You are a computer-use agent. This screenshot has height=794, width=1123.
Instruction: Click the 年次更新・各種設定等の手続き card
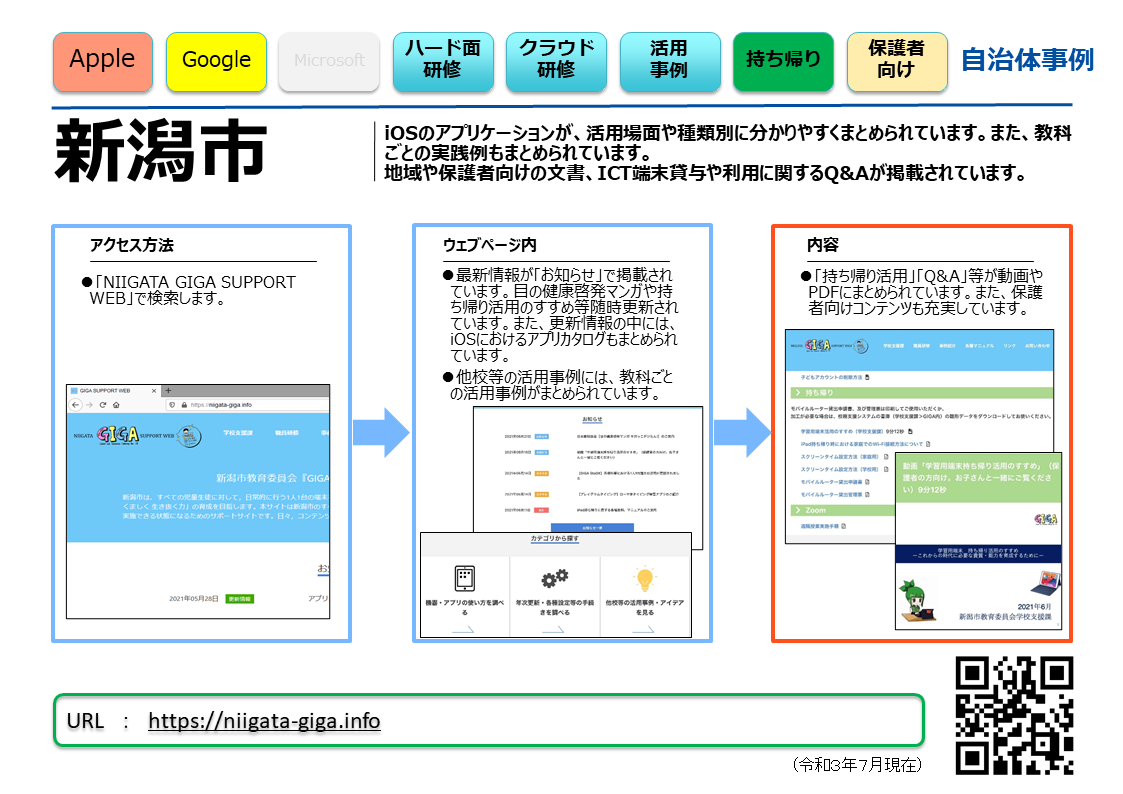(555, 596)
